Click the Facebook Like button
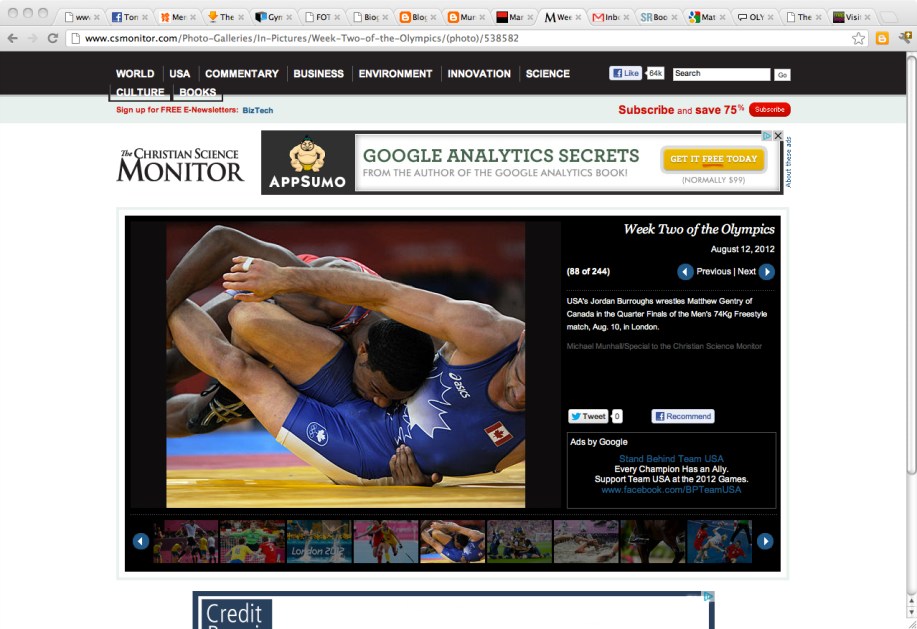917x629 pixels. 626,73
